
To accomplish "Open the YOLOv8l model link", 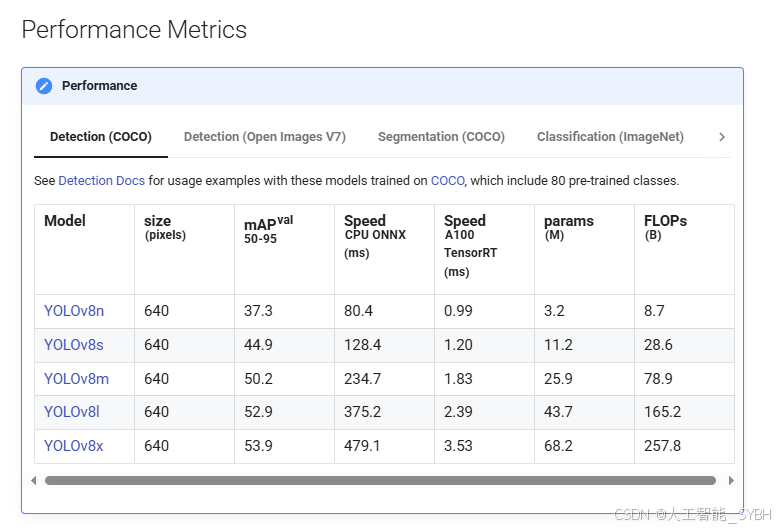I will tap(72, 412).
